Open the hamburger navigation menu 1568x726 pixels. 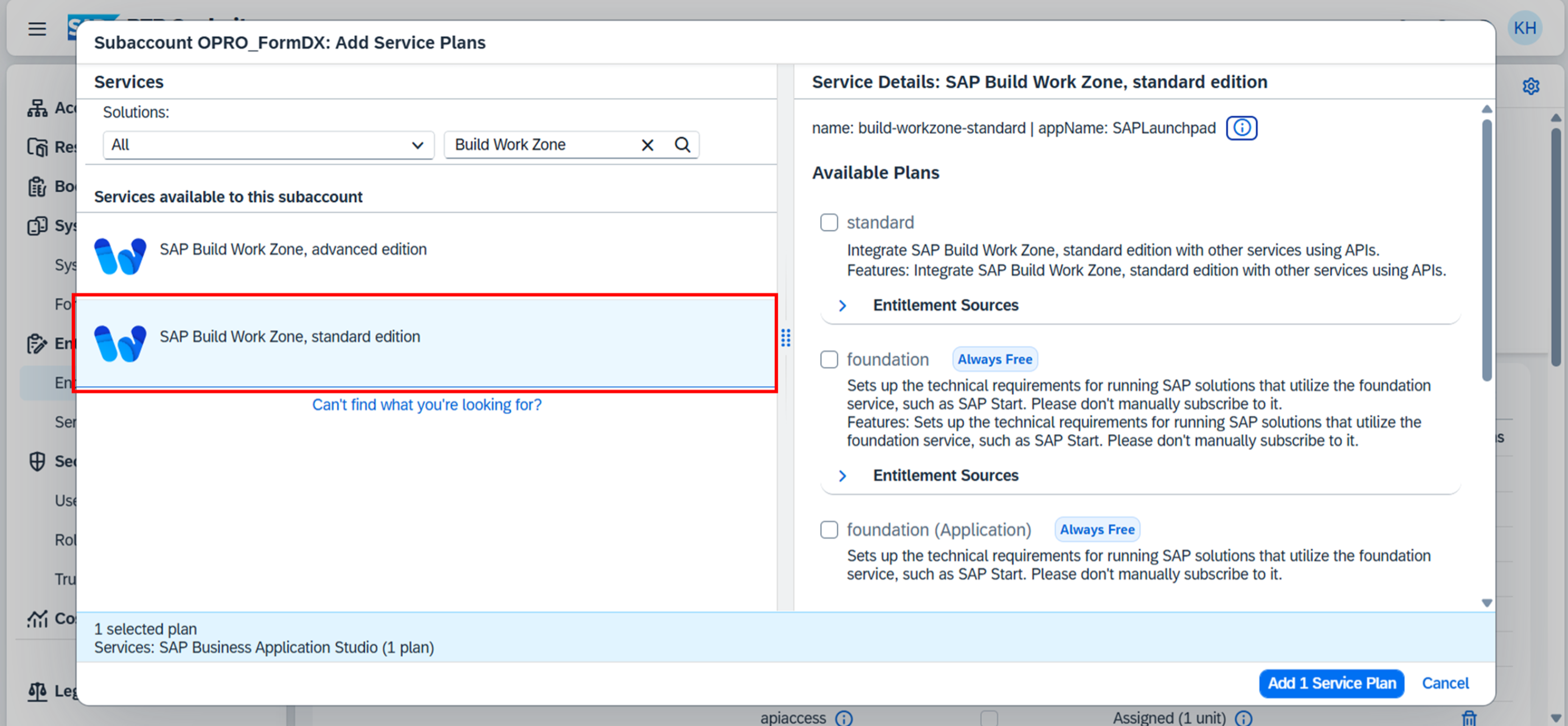[x=37, y=29]
